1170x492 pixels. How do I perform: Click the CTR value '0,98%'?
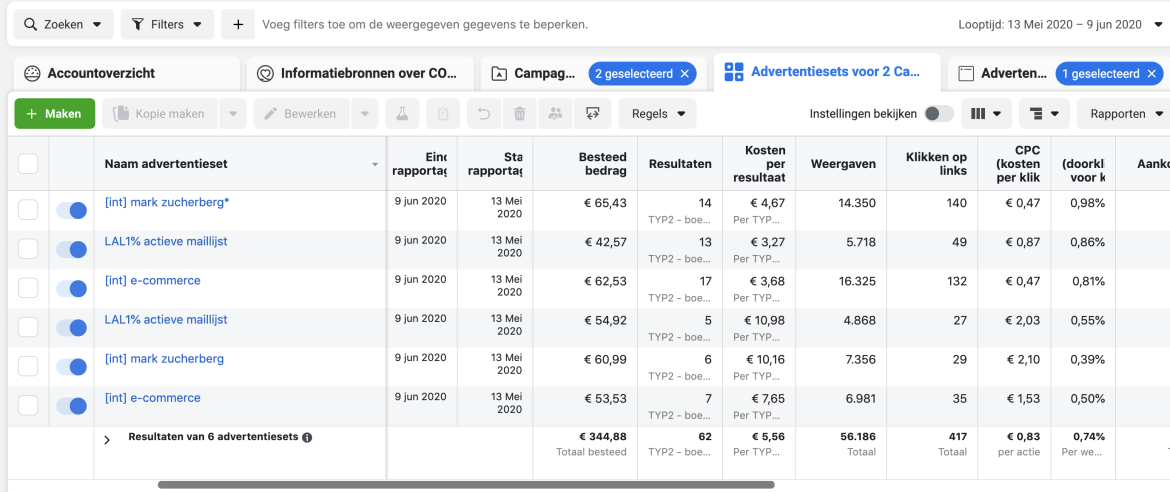coord(1089,203)
